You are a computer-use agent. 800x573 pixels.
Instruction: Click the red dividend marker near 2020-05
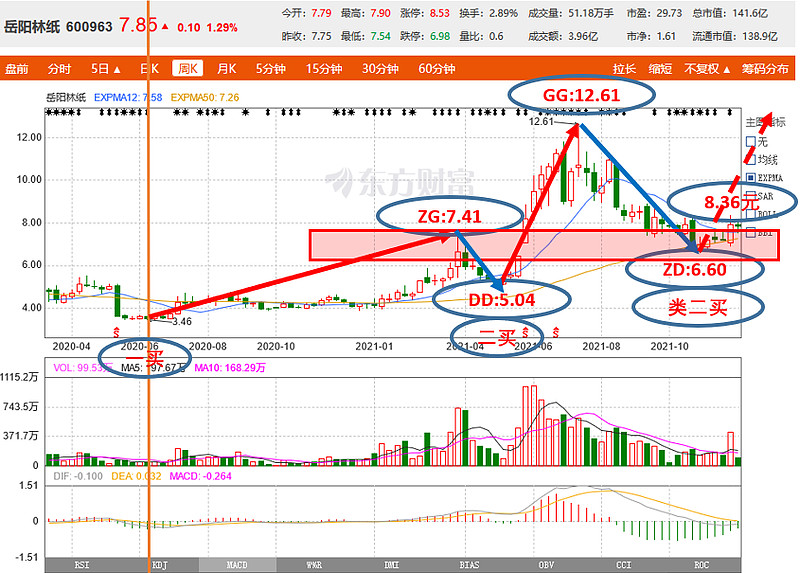[116, 332]
